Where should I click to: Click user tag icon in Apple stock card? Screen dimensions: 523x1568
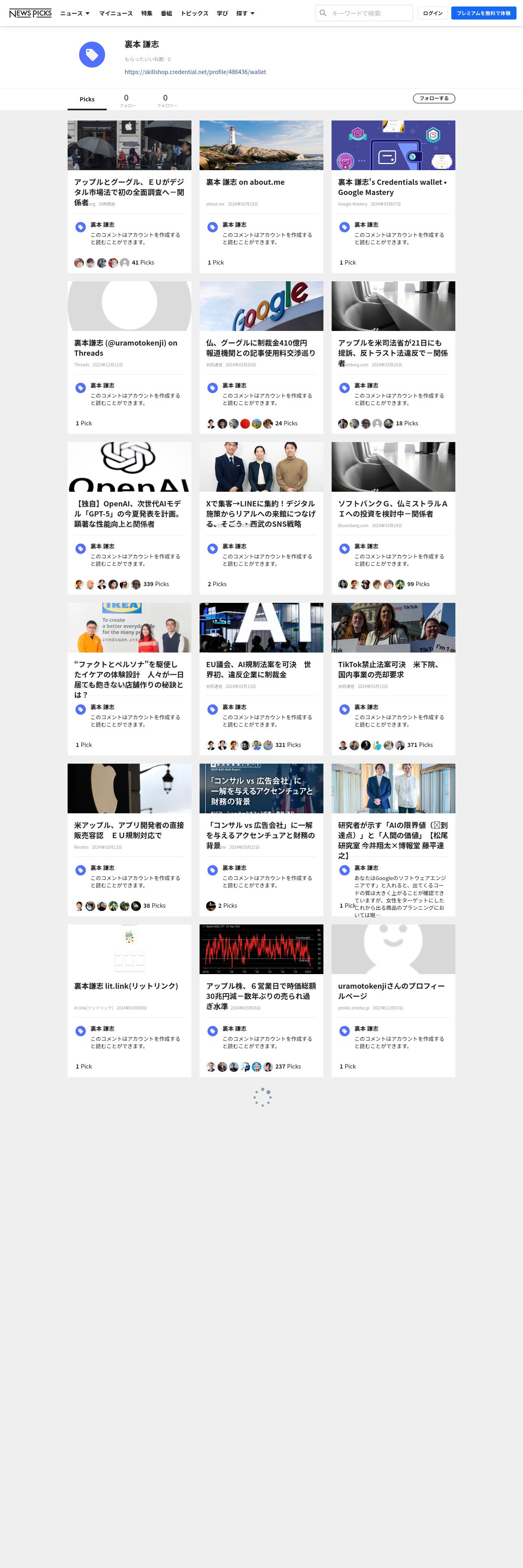pyautogui.click(x=213, y=1031)
